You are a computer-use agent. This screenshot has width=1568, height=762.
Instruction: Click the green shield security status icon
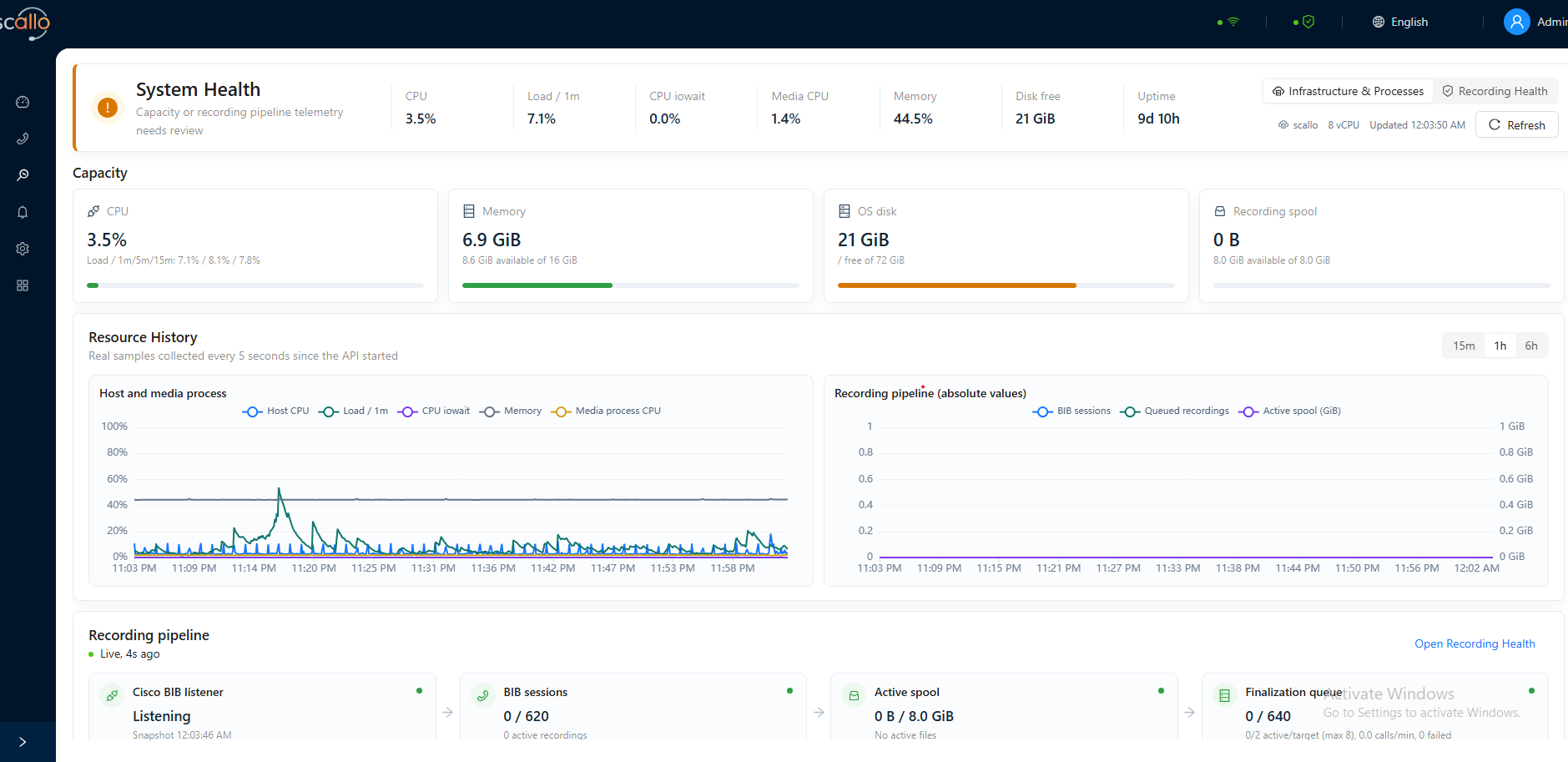tap(1308, 22)
